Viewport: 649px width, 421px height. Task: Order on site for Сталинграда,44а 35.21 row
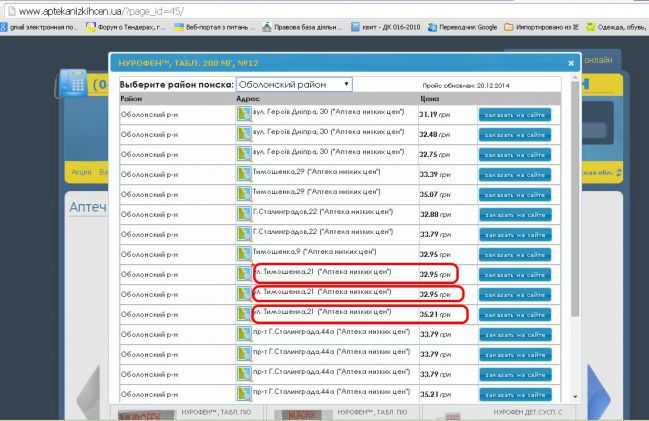click(x=515, y=395)
